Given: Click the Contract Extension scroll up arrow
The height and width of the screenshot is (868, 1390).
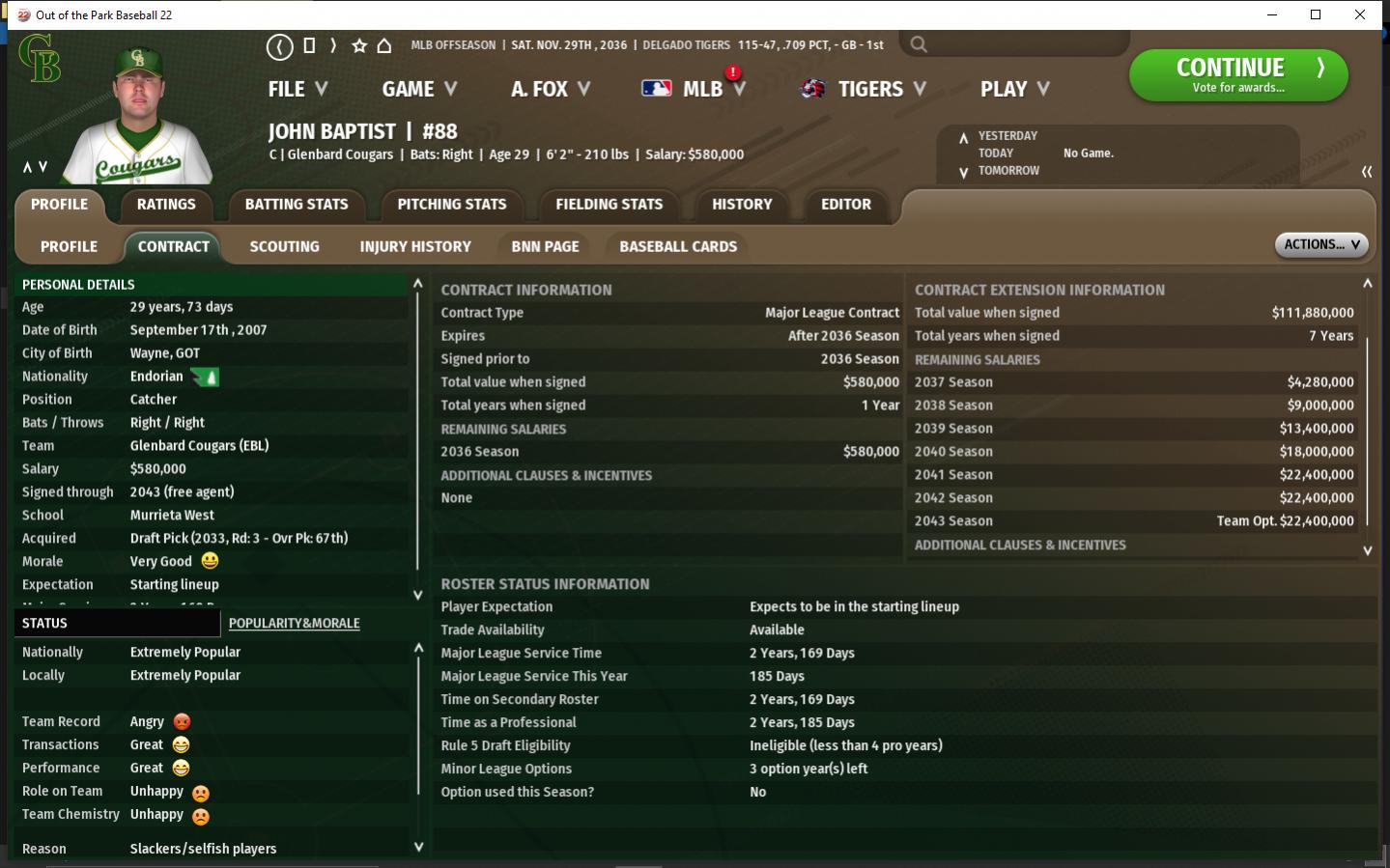Looking at the screenshot, I should (1367, 284).
